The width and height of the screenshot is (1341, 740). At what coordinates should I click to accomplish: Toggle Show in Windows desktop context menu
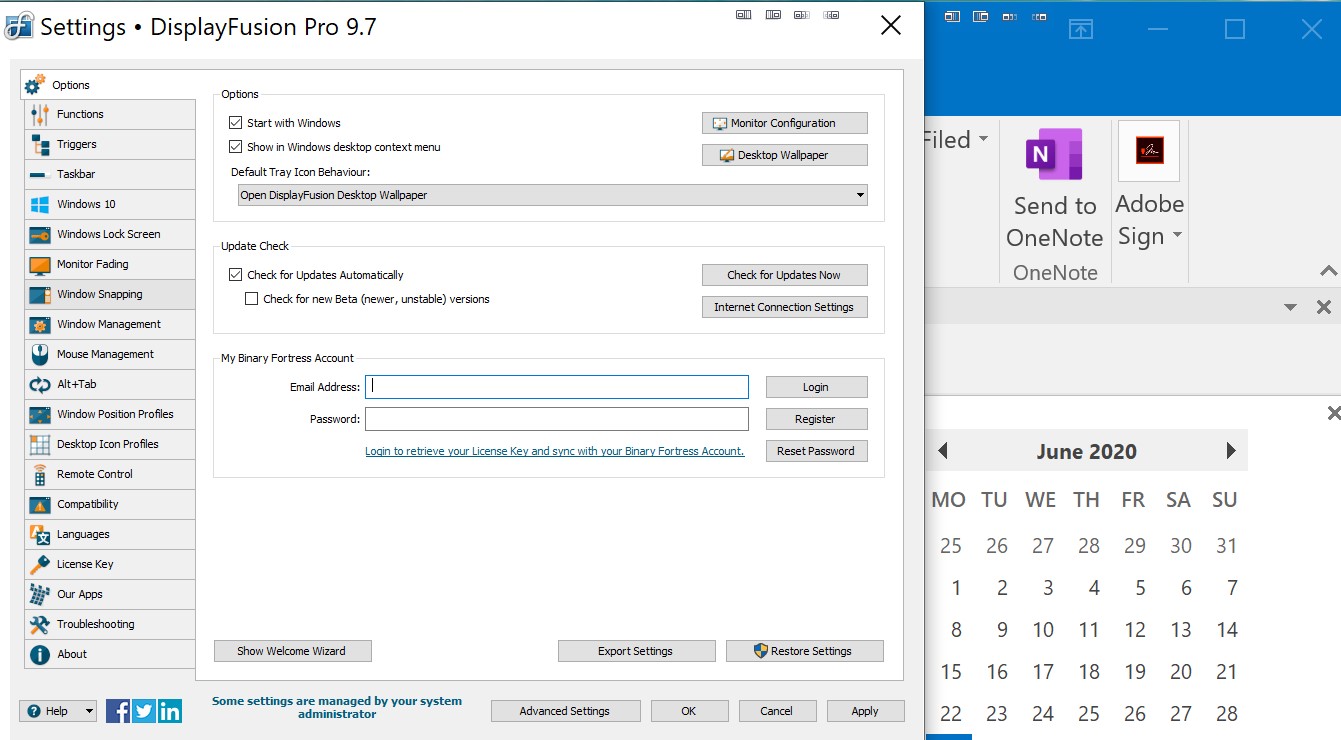[236, 147]
